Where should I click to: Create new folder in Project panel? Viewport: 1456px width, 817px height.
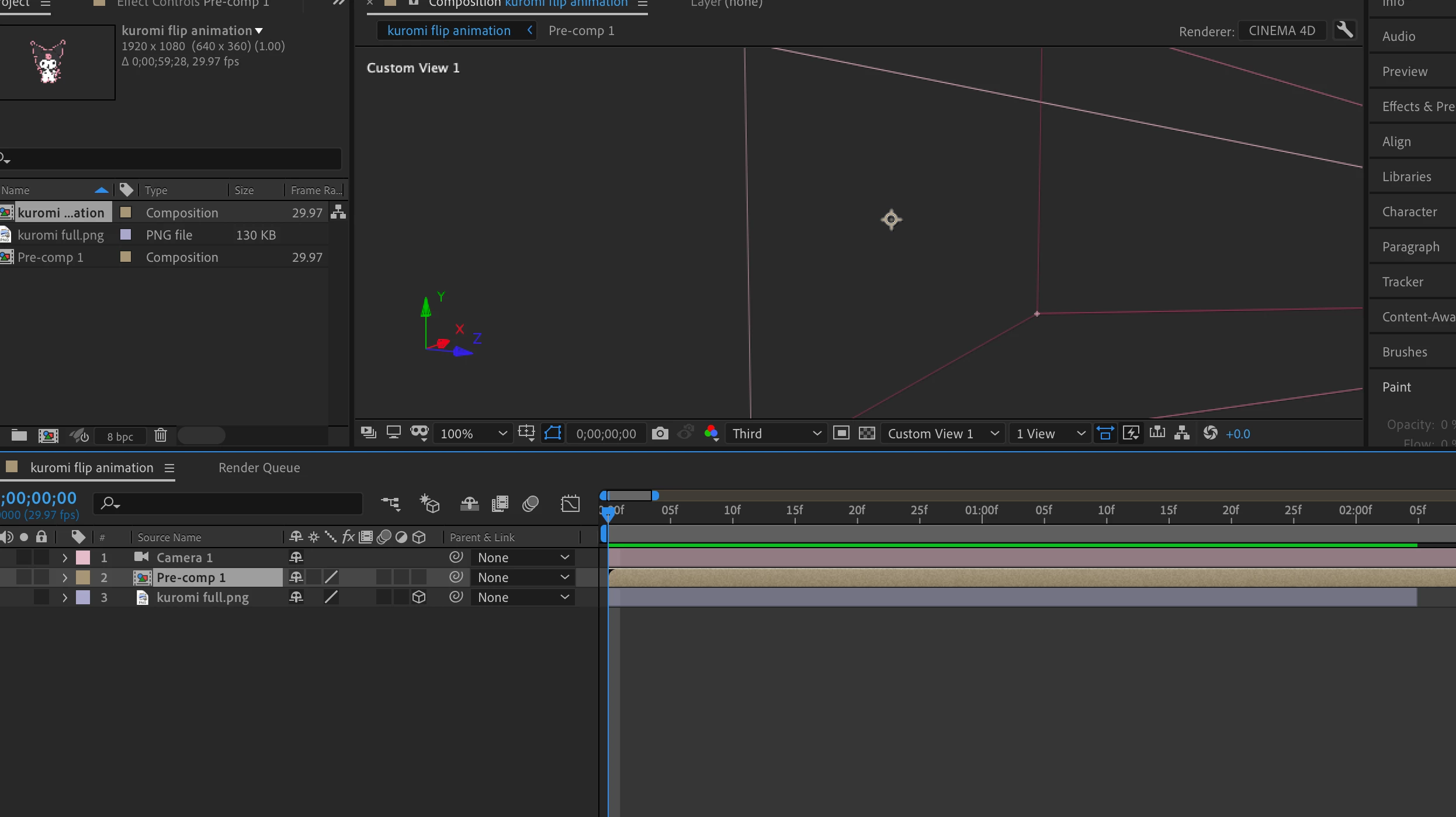19,435
